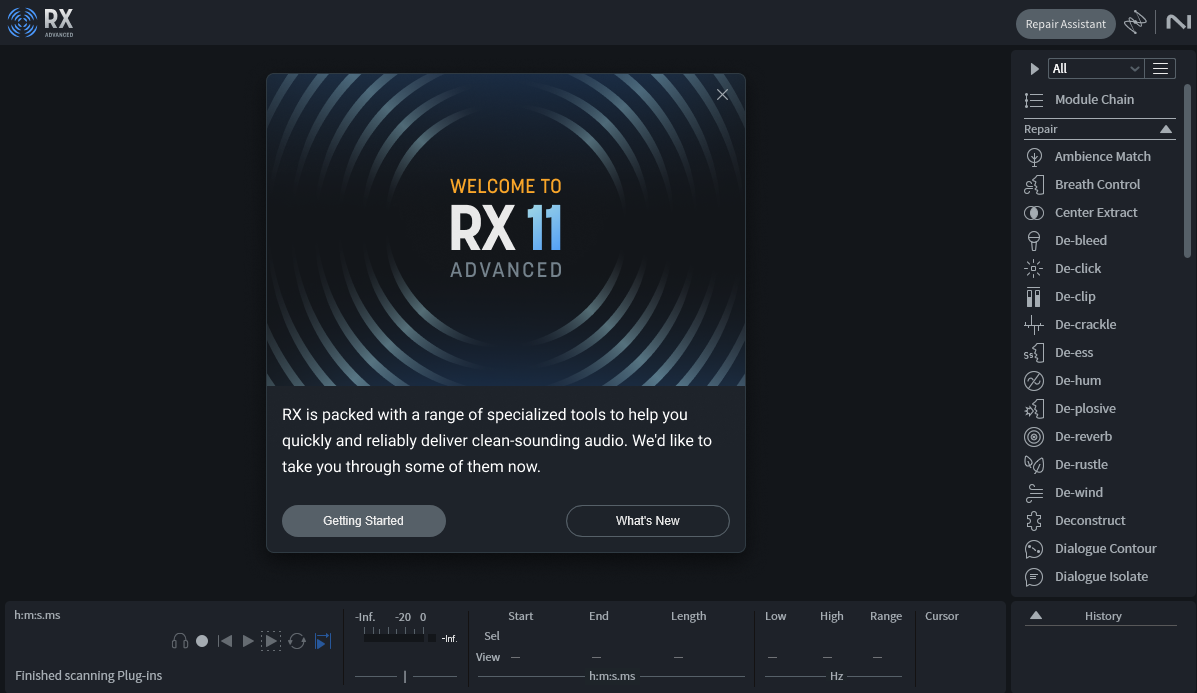Click the "Start" column header

(521, 616)
